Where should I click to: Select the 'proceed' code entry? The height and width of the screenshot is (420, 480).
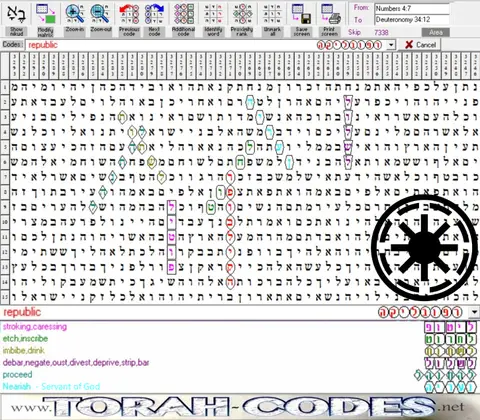17,375
